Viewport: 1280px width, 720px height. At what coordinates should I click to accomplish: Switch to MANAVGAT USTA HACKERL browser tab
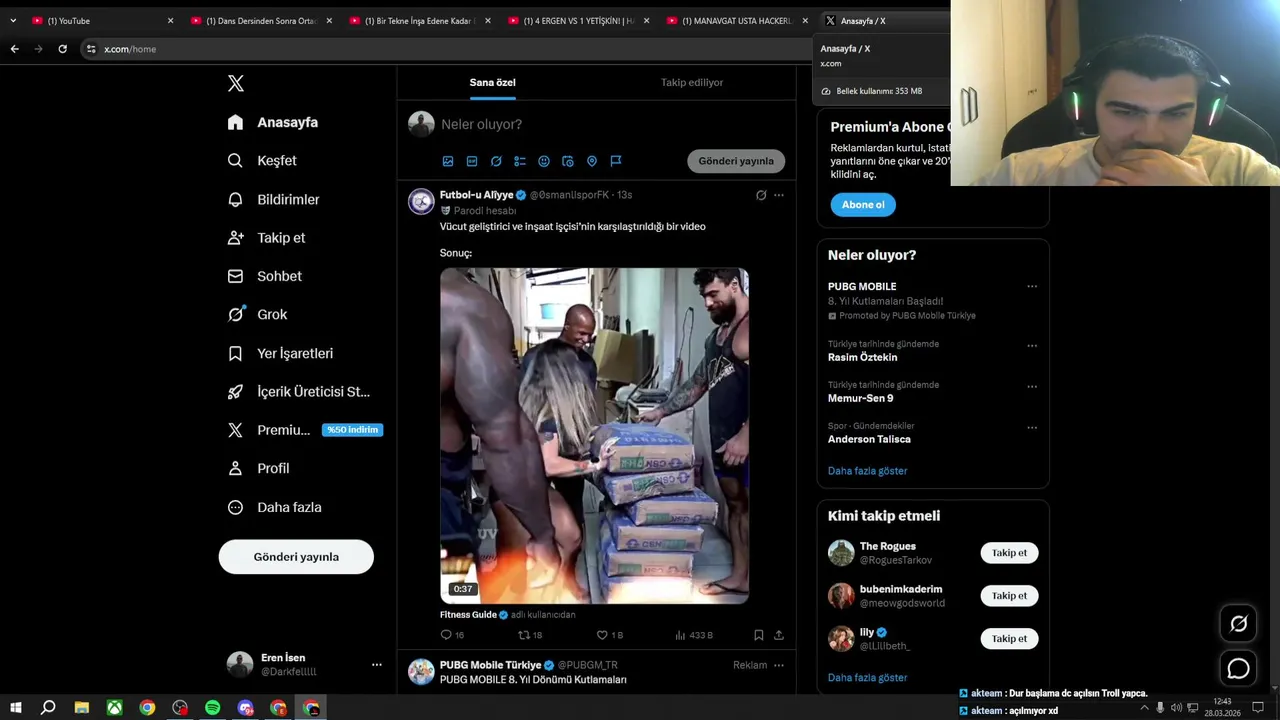pos(736,21)
